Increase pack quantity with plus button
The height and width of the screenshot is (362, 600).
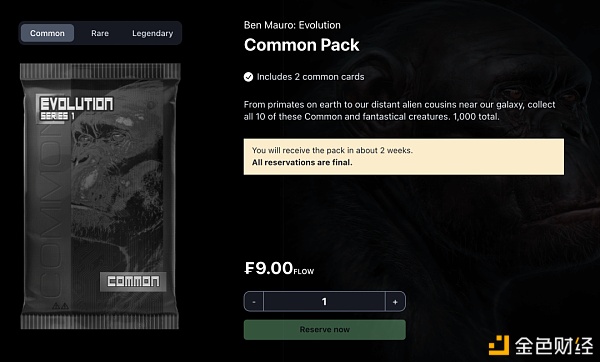pyautogui.click(x=395, y=302)
